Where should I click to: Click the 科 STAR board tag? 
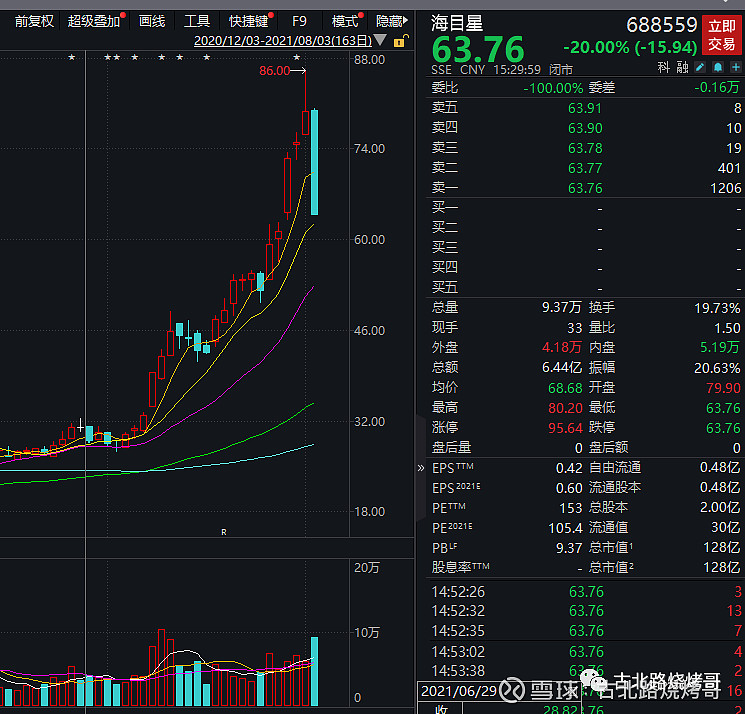click(663, 67)
